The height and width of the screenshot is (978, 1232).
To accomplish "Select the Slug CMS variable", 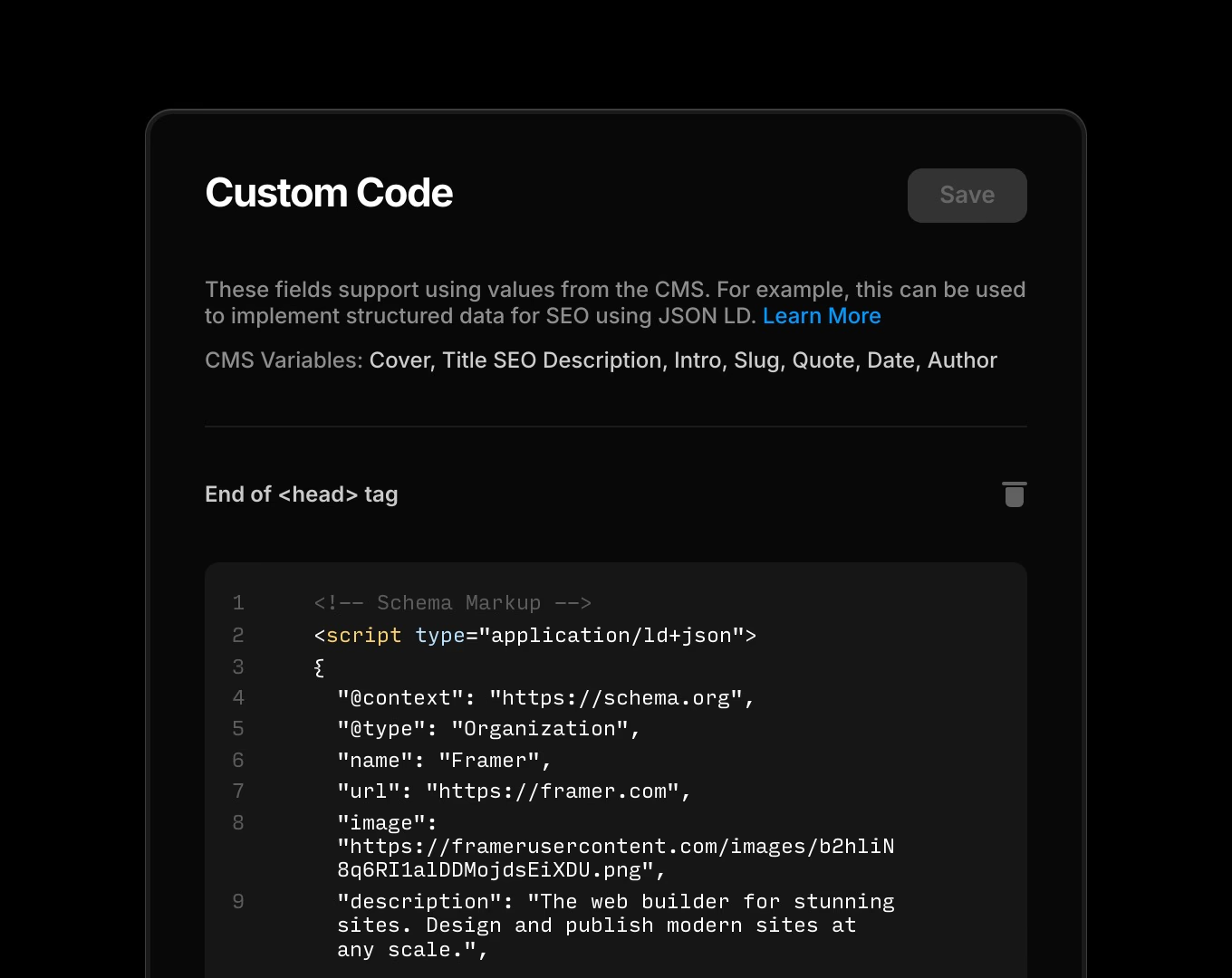I will point(756,360).
